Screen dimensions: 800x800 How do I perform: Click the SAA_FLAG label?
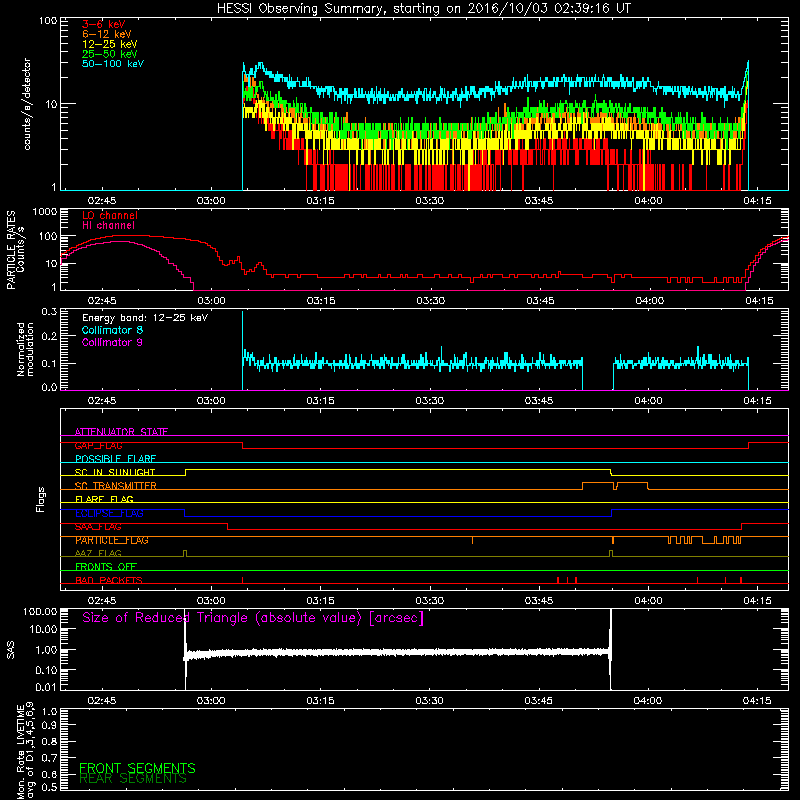coord(98,527)
